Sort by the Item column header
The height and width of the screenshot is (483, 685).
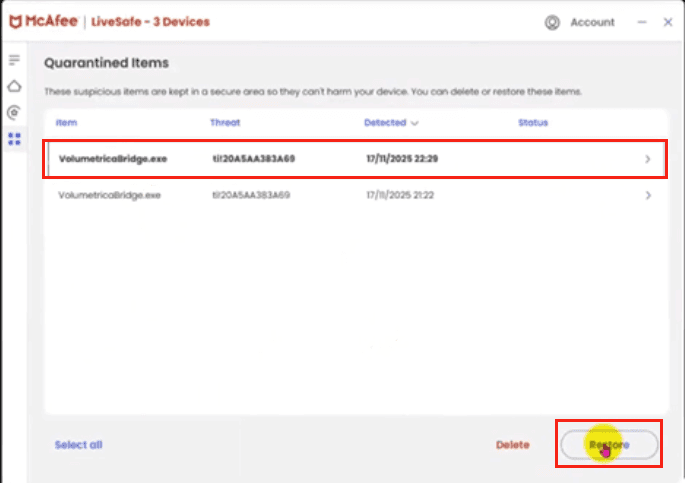tap(66, 123)
